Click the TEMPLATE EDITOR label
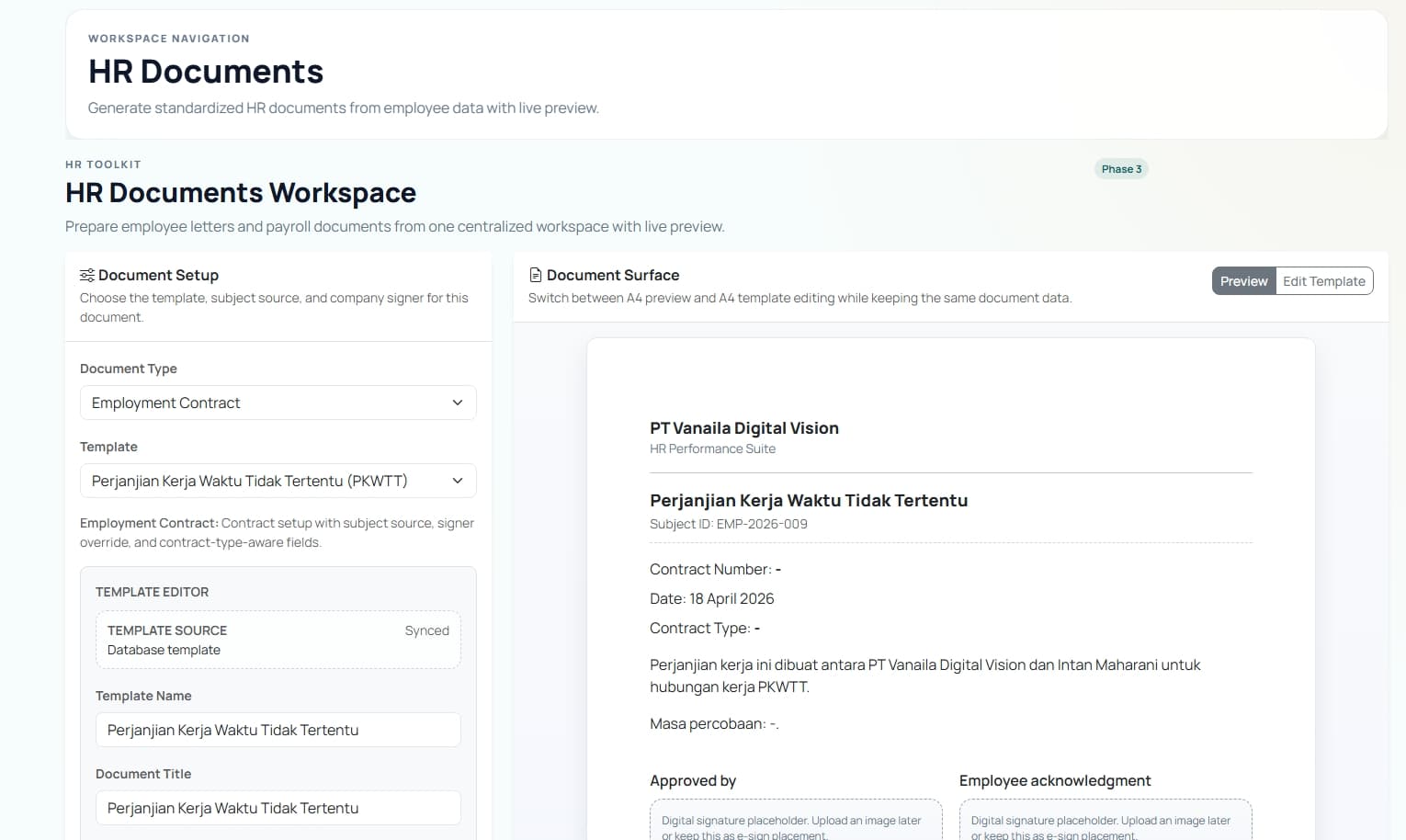 (x=153, y=592)
